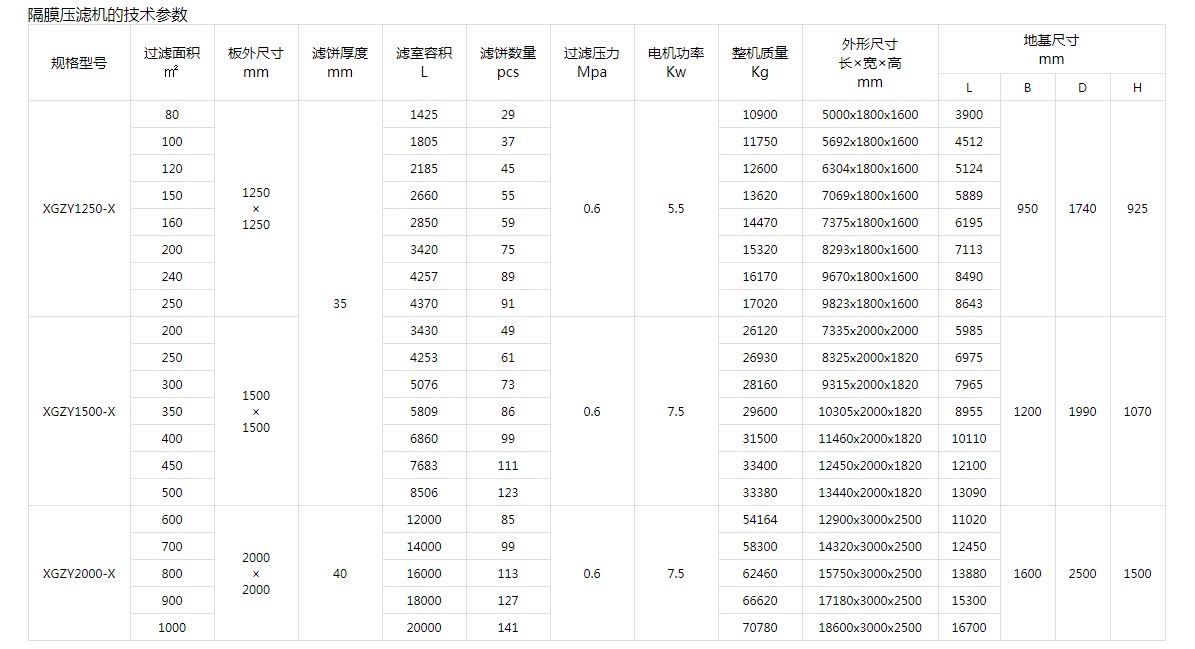Click the 外形尺寸 column header
Image resolution: width=1195 pixels, height=649 pixels.
tap(870, 63)
